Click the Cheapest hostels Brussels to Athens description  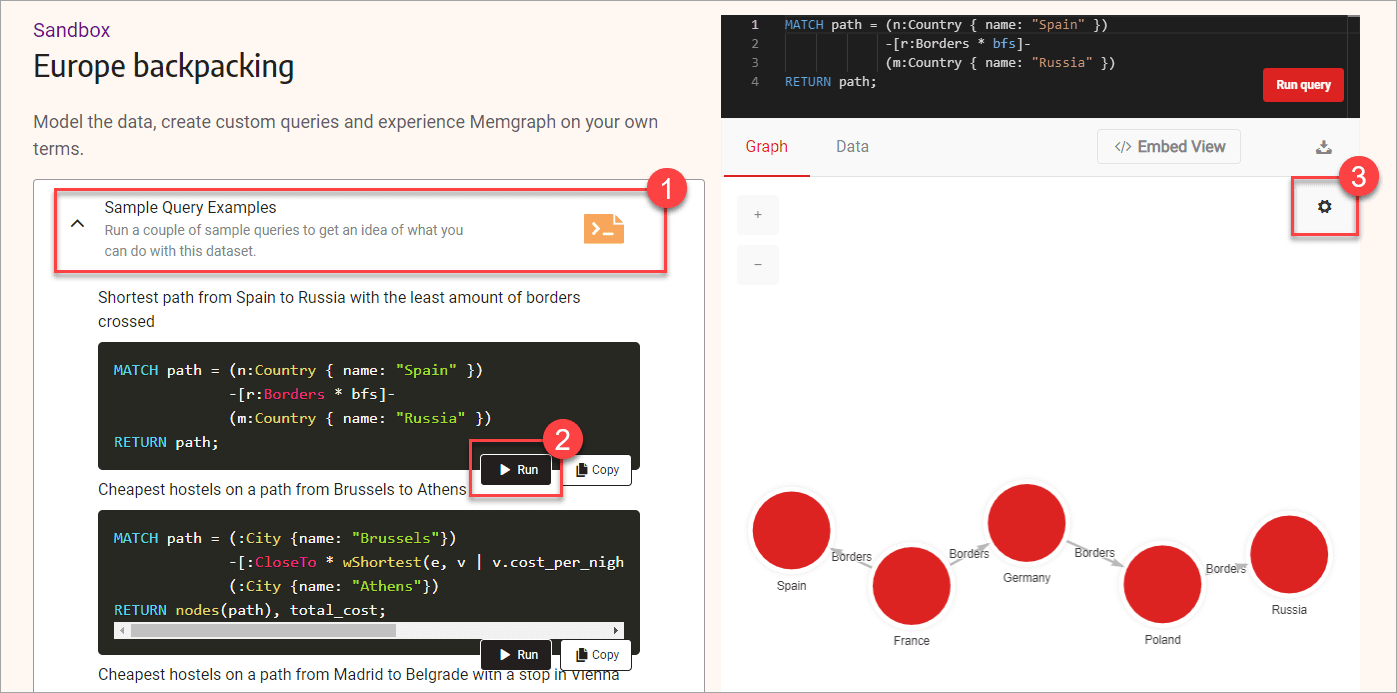coord(282,489)
